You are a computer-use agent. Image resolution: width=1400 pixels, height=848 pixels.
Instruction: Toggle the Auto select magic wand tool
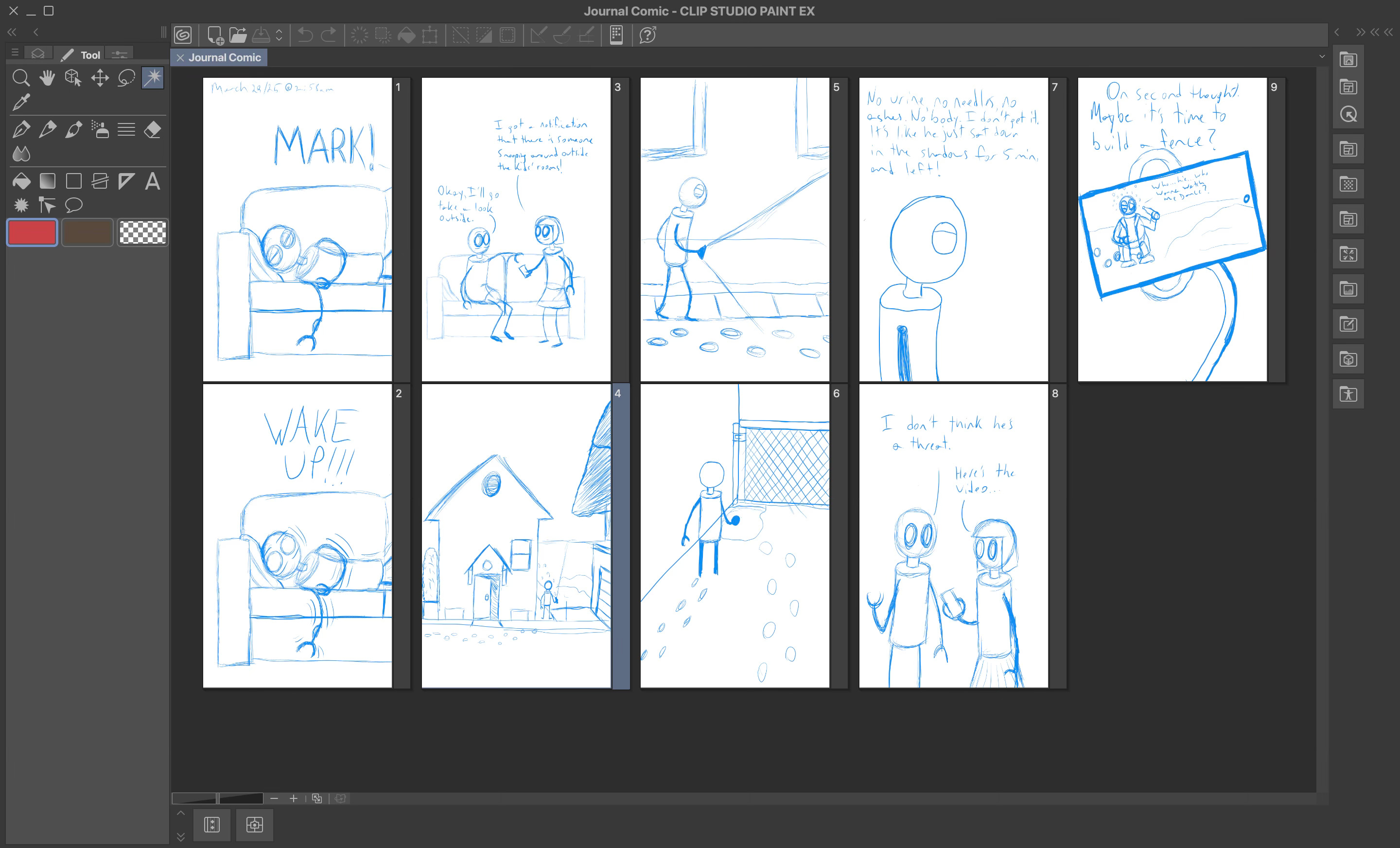[152, 77]
